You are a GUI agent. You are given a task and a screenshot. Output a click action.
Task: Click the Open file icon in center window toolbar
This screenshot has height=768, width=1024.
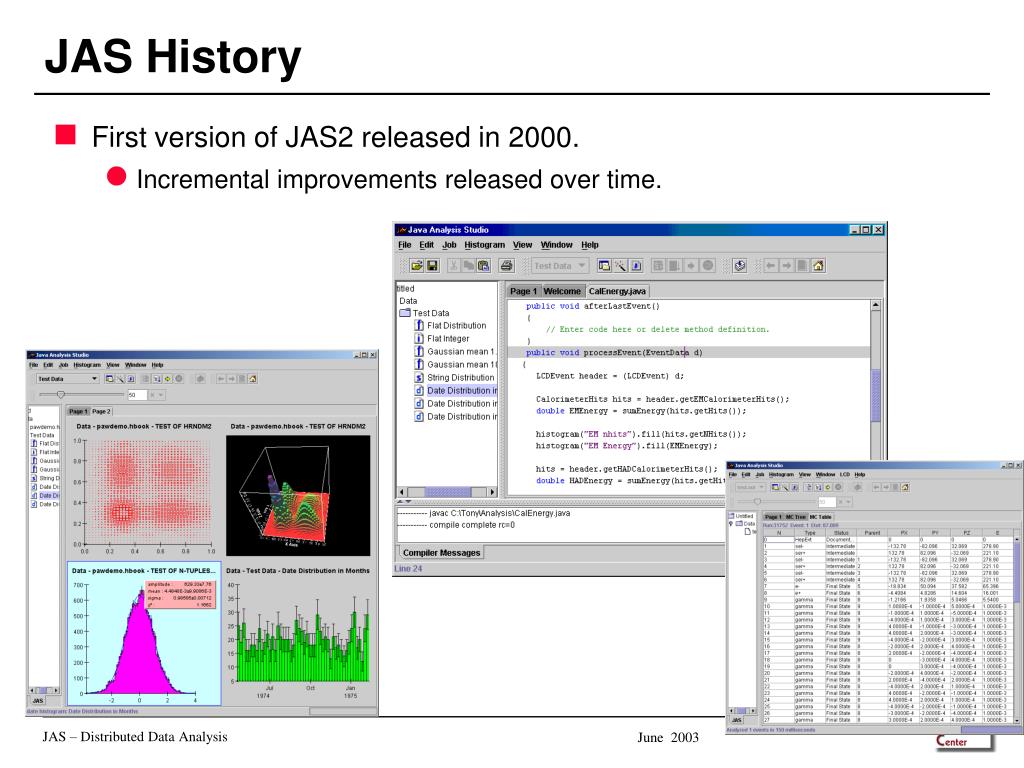tap(416, 266)
